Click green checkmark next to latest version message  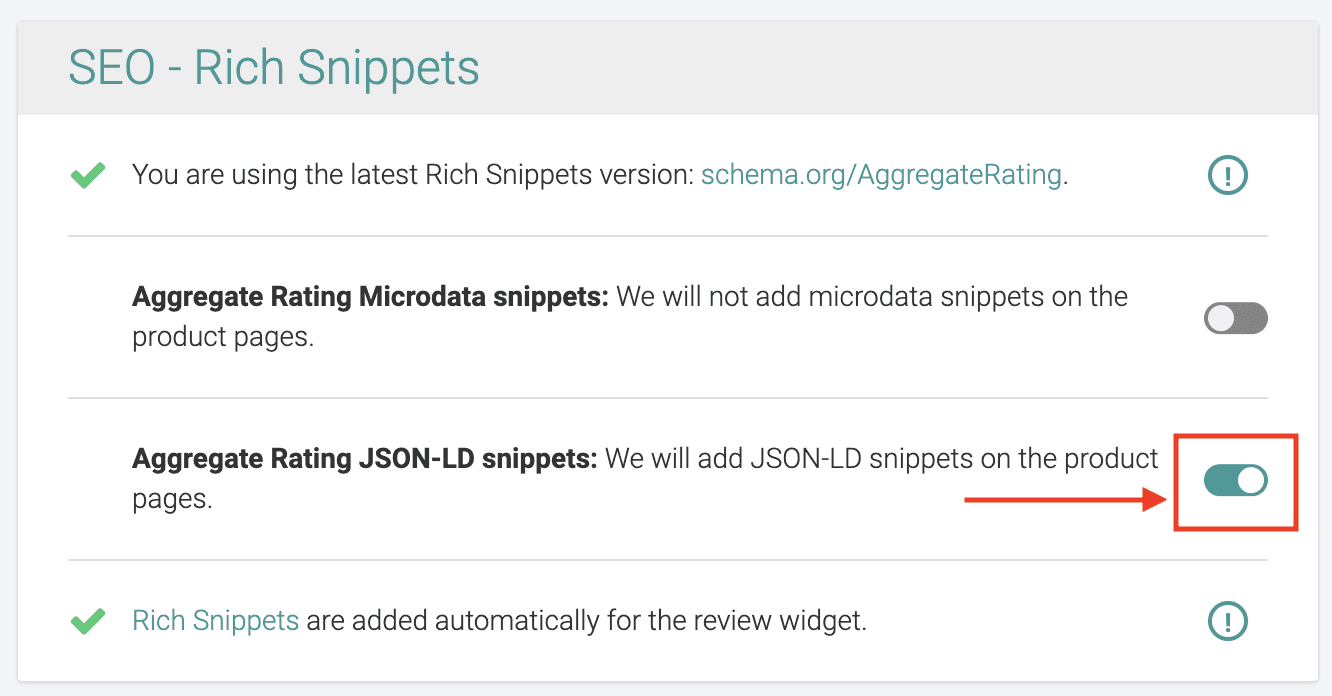pyautogui.click(x=89, y=177)
